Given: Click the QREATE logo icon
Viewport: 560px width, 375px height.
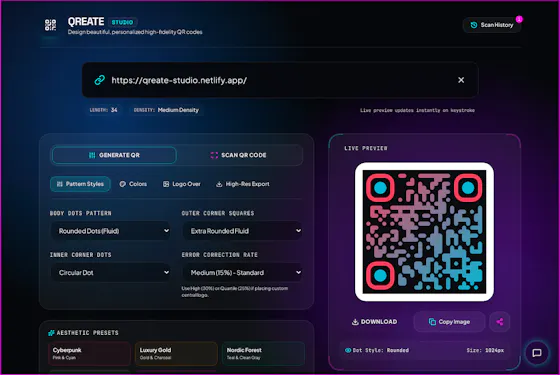Looking at the screenshot, I should pos(50,25).
